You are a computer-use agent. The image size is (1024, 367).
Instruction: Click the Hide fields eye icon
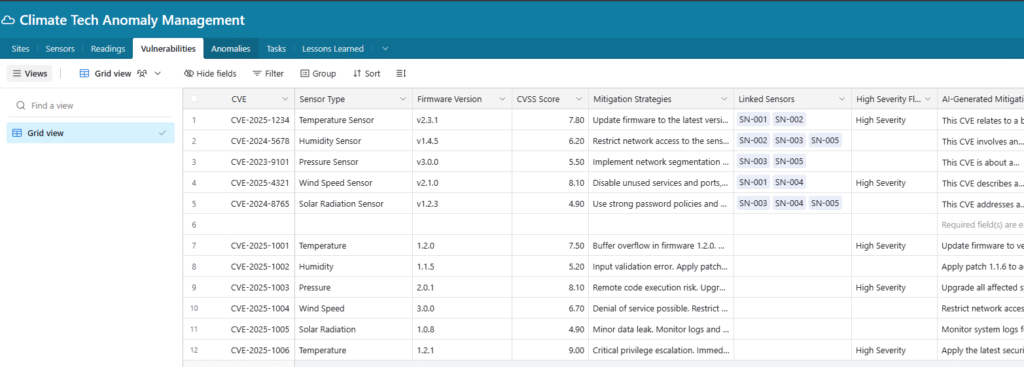[189, 74]
